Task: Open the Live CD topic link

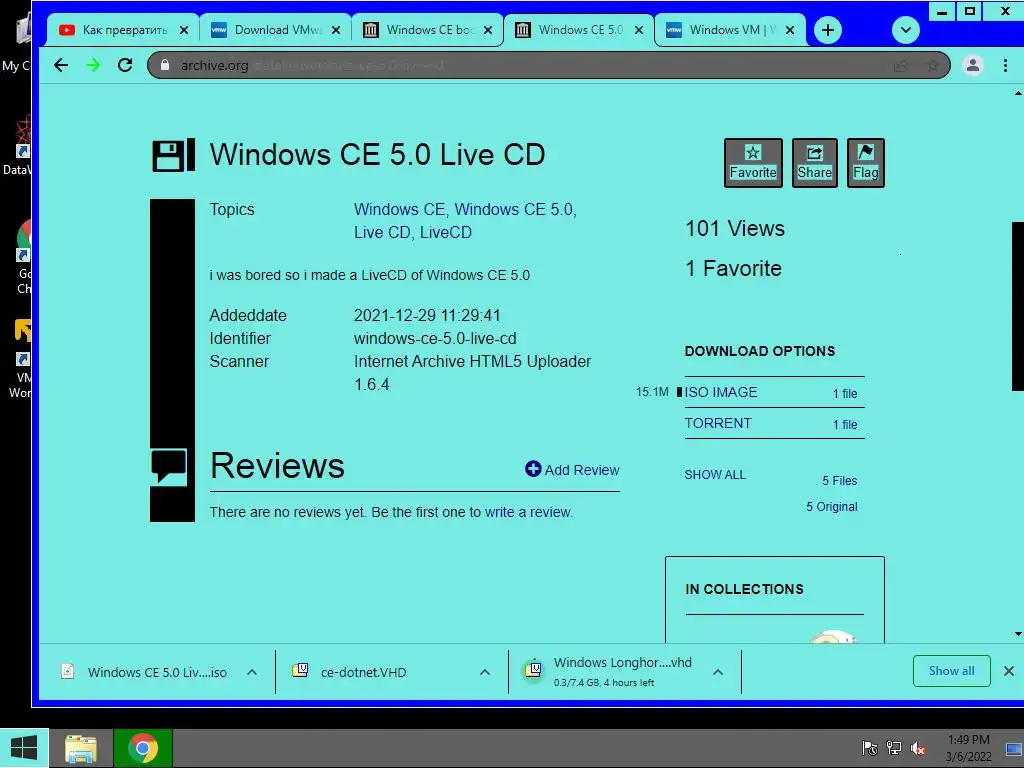Action: [x=381, y=232]
